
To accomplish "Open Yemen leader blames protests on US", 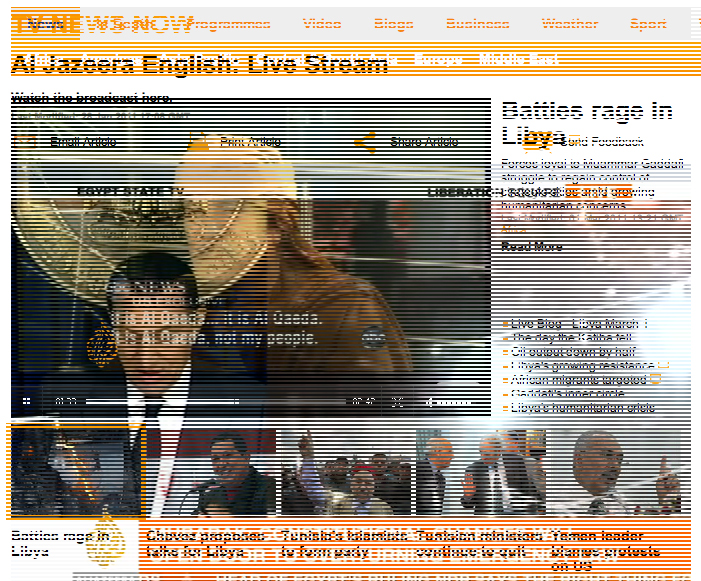I will point(605,551).
